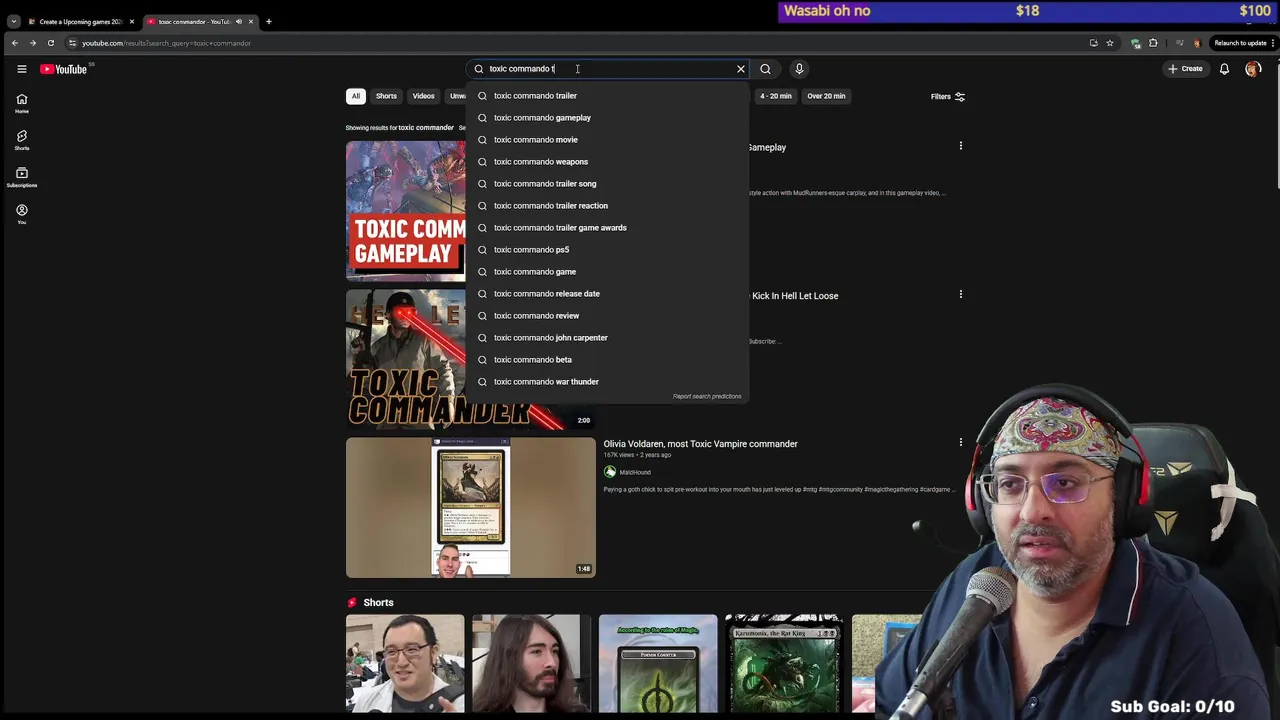
Task: Select the Over 20 min chip
Action: coord(826,96)
